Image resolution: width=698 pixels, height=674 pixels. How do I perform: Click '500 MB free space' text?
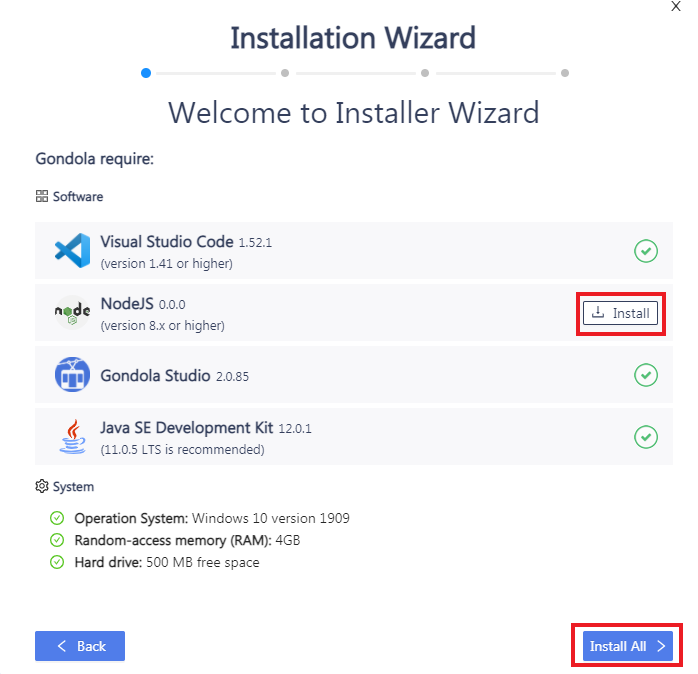point(203,562)
